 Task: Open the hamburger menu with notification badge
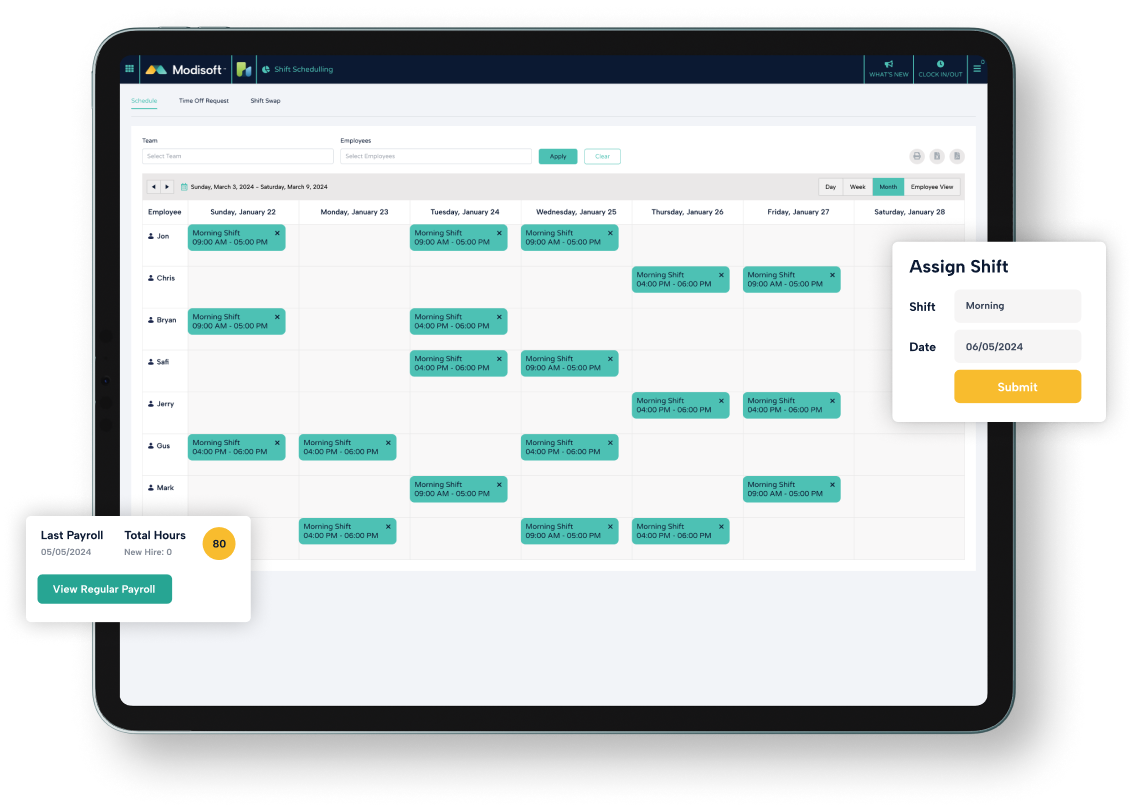click(x=975, y=69)
